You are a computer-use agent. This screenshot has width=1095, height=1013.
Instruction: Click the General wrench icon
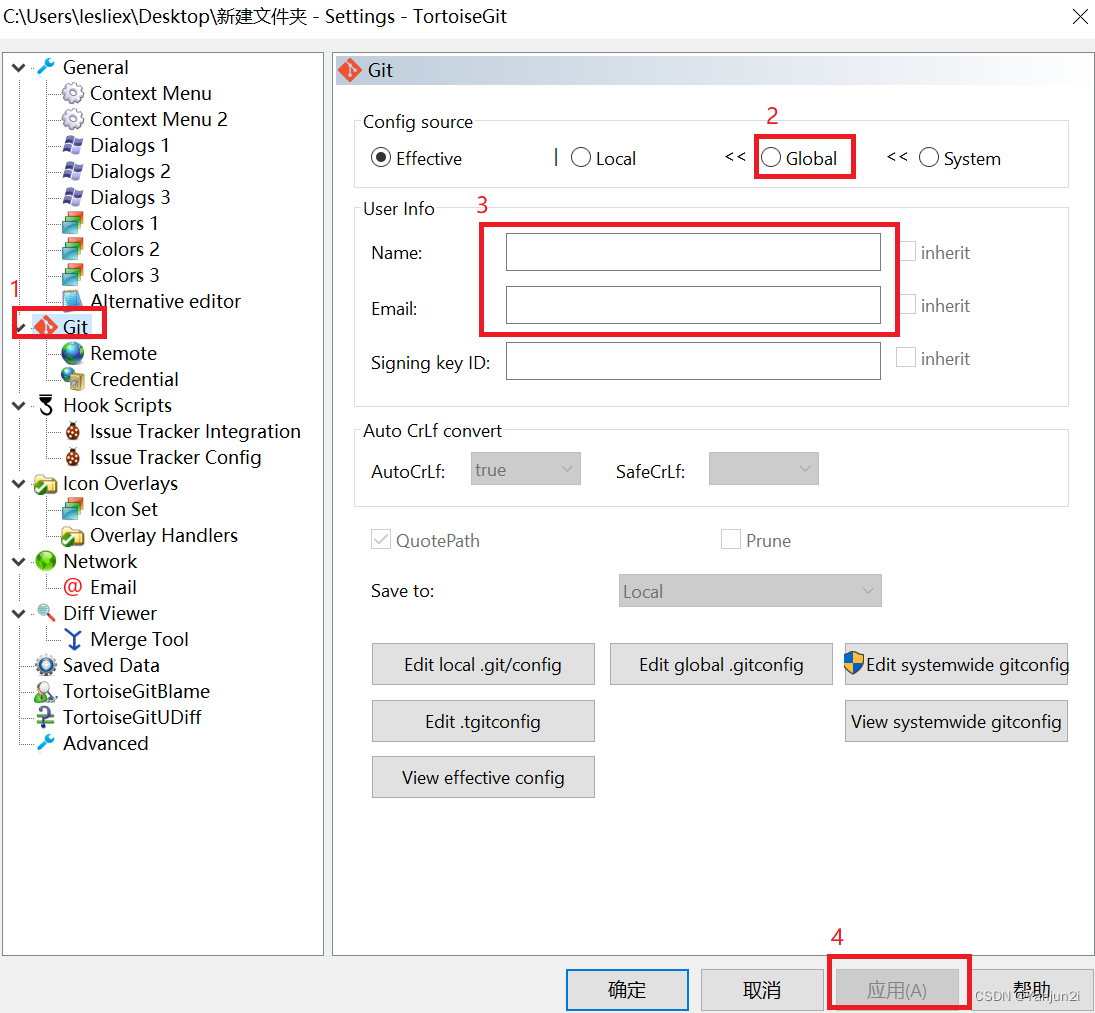coord(46,67)
